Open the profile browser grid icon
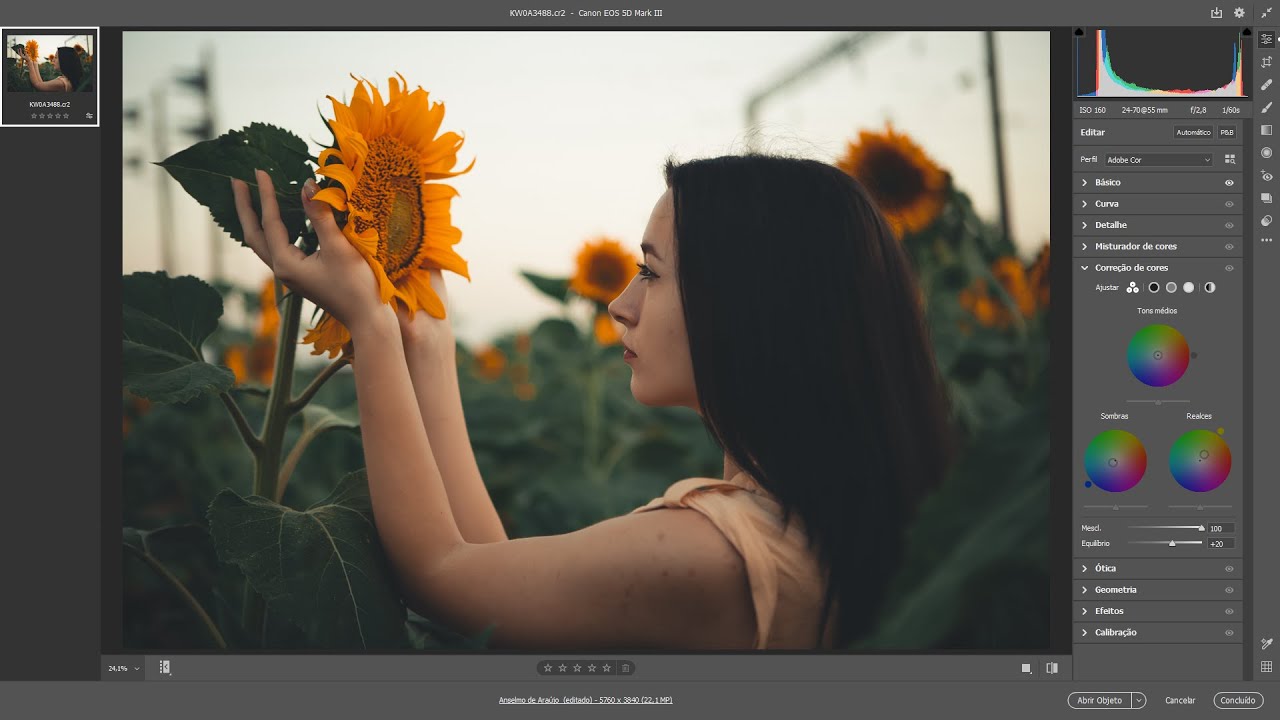 coord(1230,159)
